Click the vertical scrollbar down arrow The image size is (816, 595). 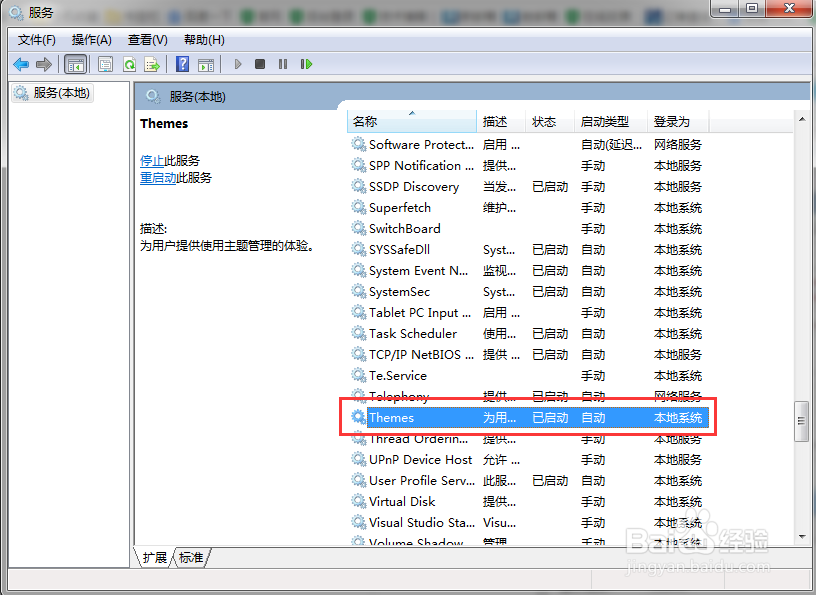point(802,543)
